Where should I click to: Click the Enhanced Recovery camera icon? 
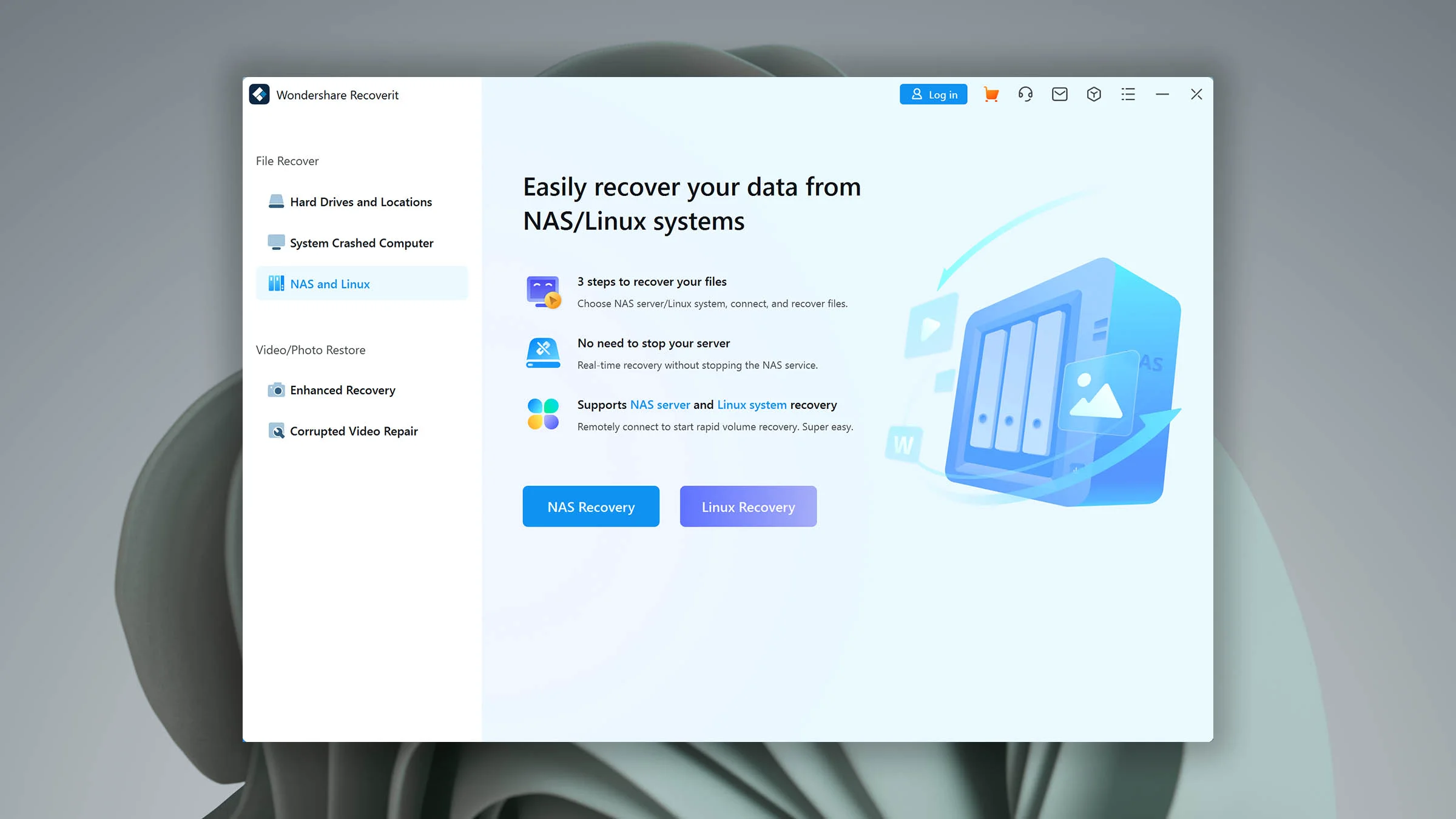point(276,390)
